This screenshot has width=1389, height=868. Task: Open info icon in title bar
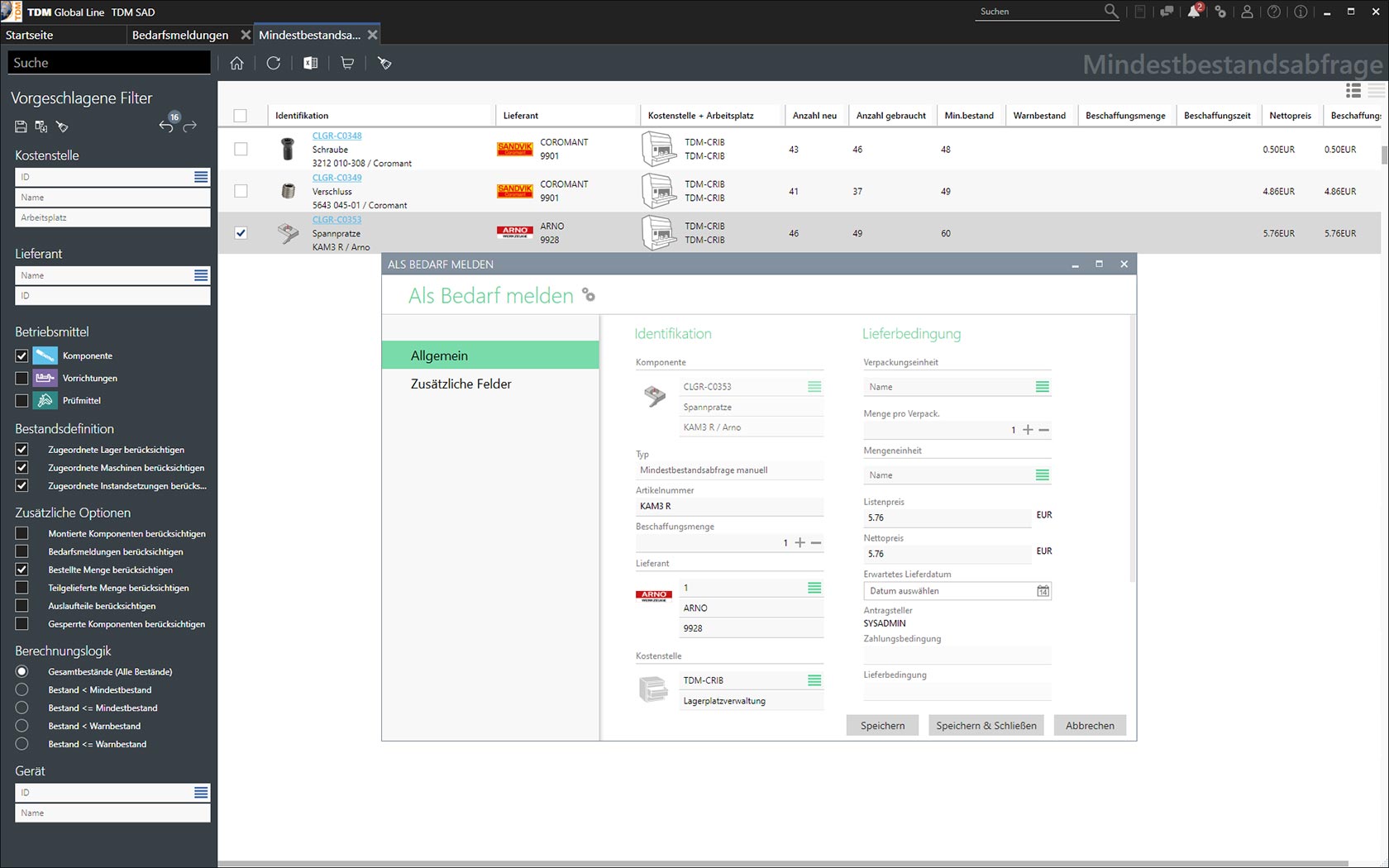pos(1301,12)
